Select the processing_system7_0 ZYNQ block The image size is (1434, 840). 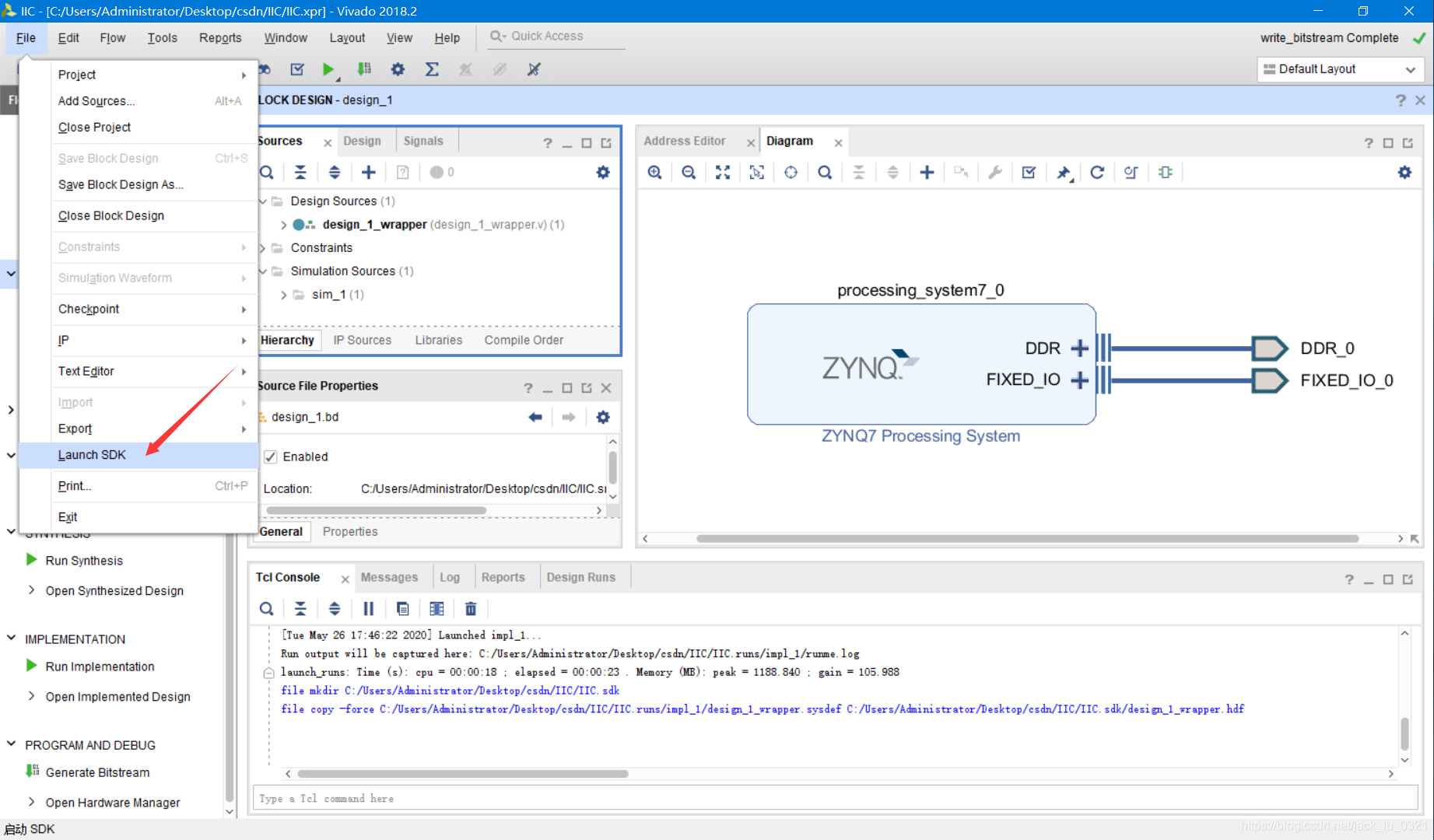921,364
